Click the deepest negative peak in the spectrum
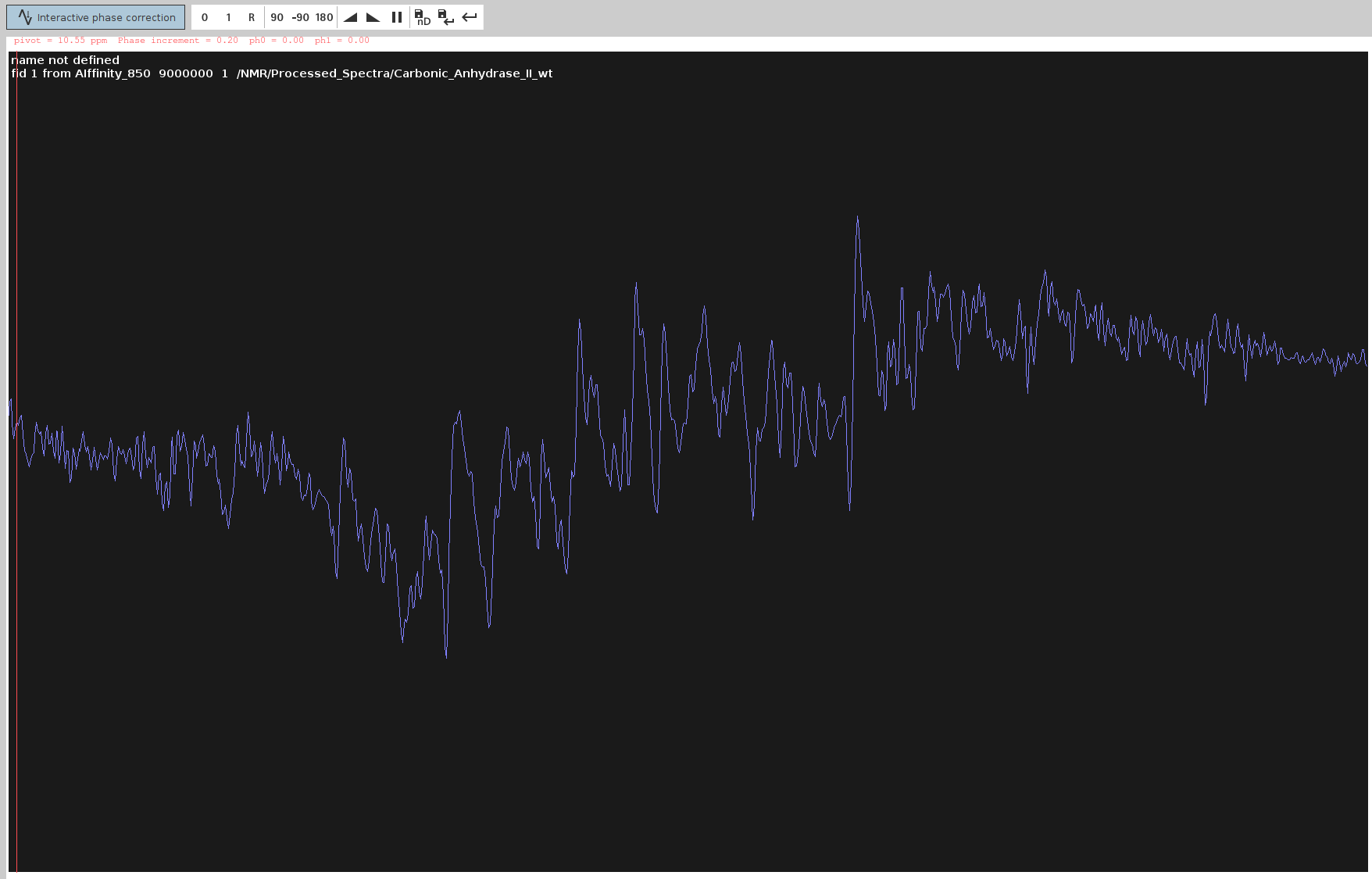 446,655
